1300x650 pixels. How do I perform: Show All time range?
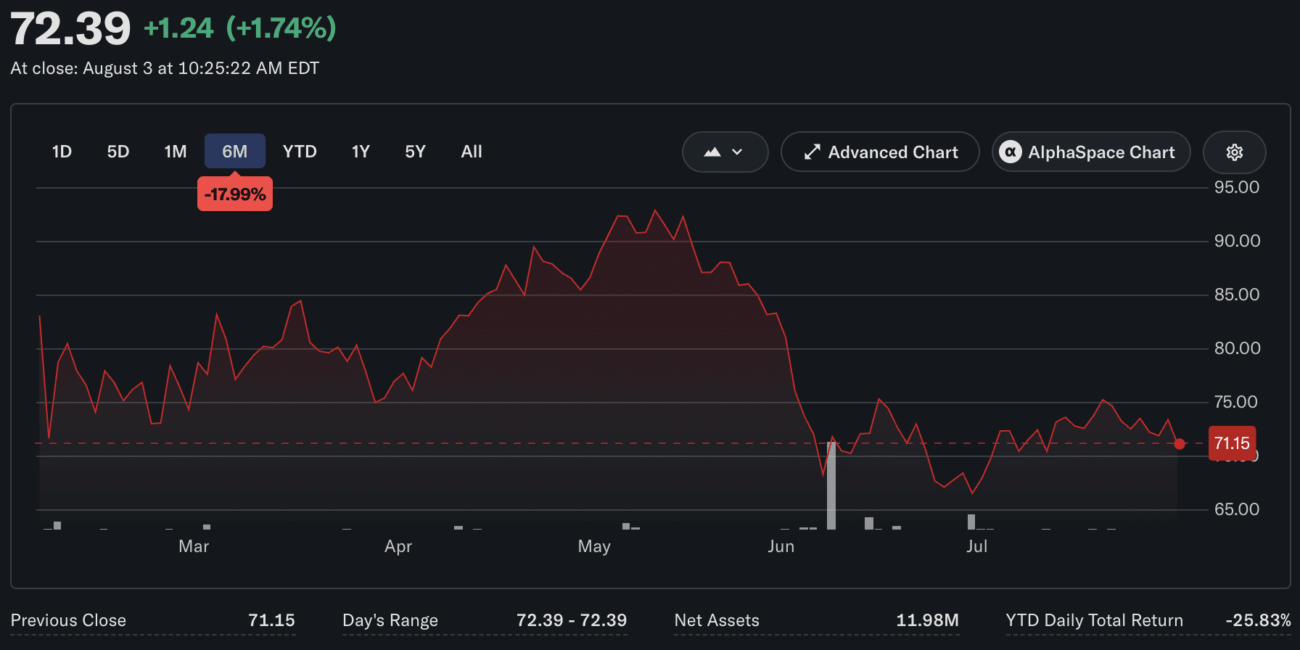click(471, 152)
